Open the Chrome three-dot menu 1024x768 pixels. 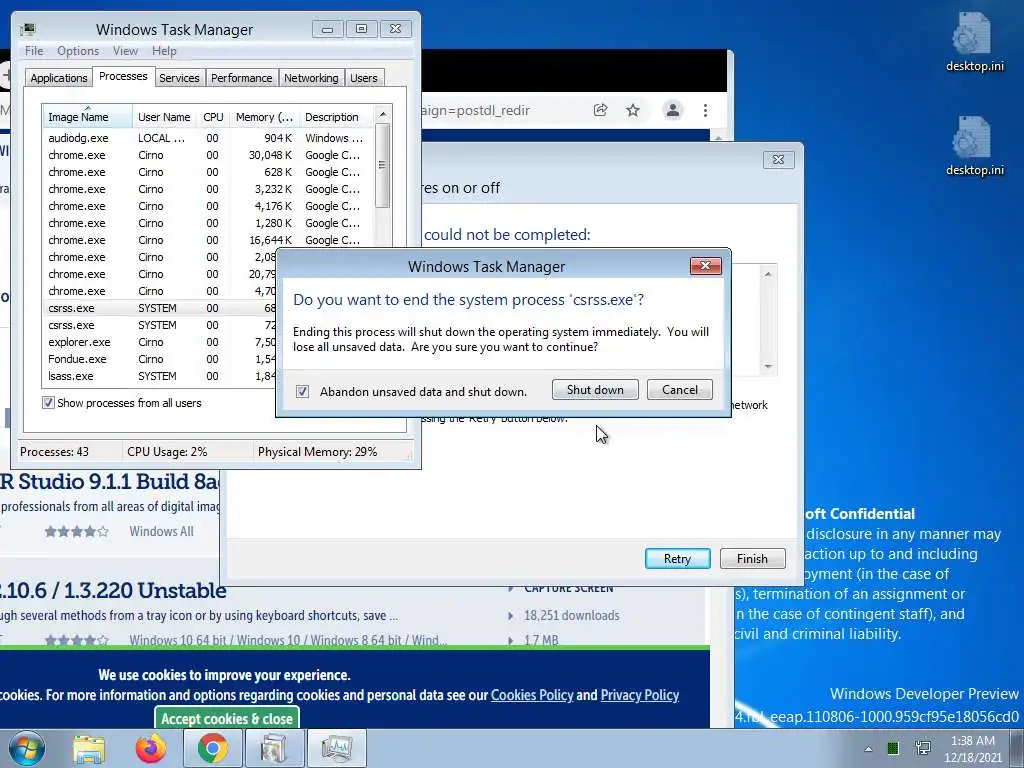coord(705,110)
